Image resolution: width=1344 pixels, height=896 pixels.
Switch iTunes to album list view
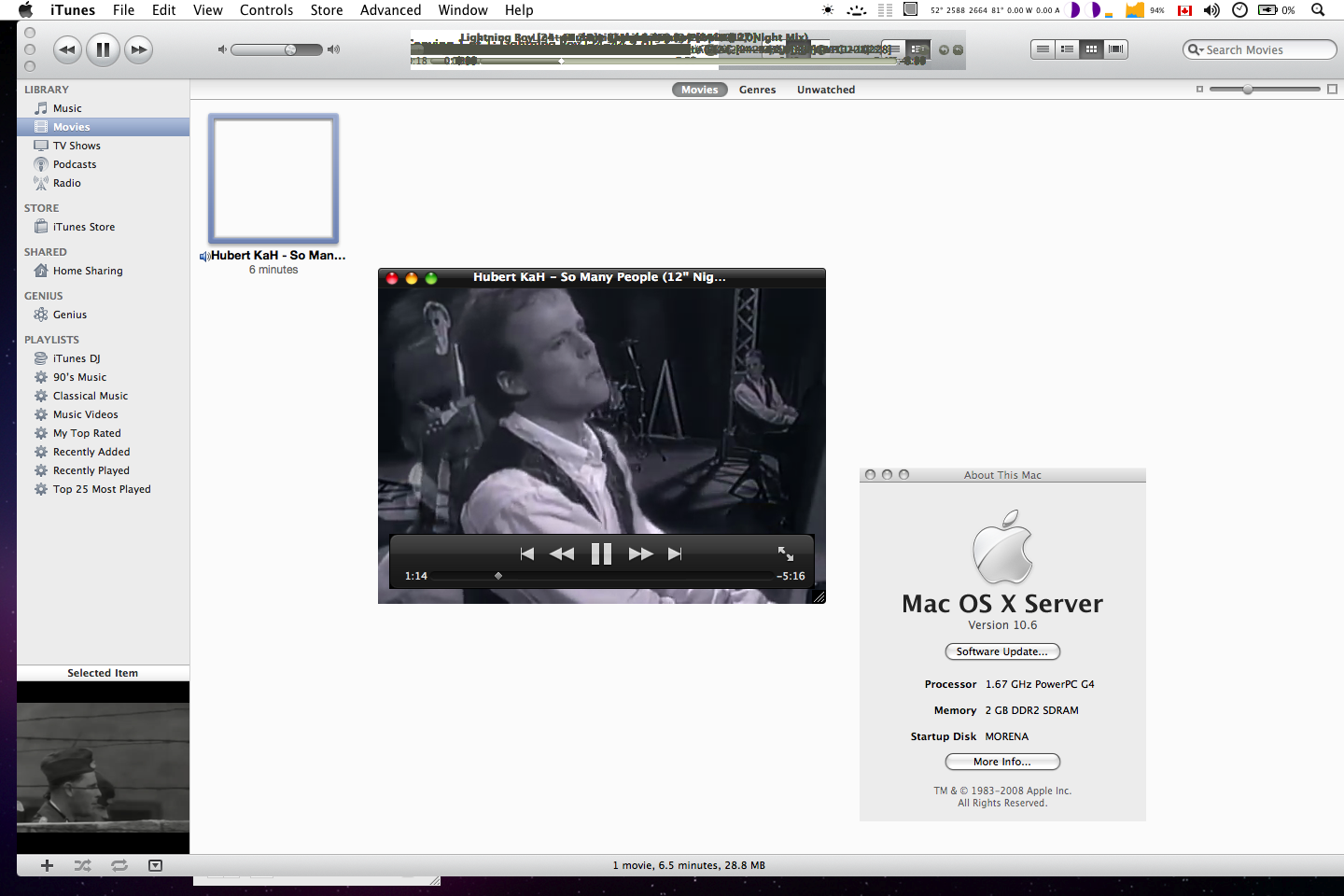(1068, 49)
